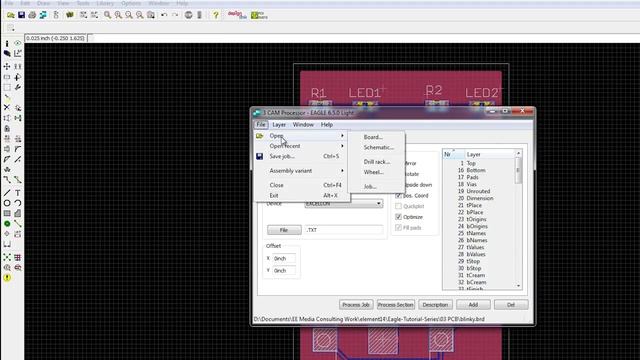Open the CAM Processor File menu
640x360 pixels.
[261, 124]
